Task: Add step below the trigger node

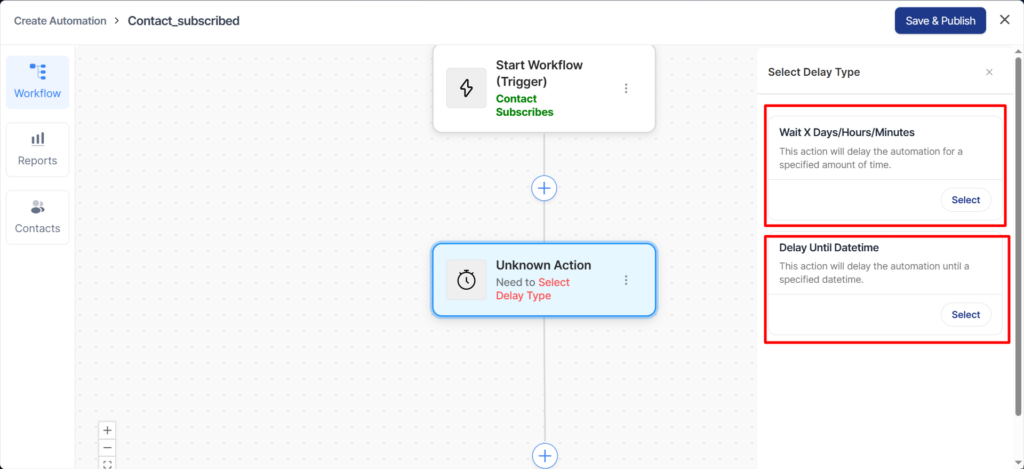Action: pyautogui.click(x=544, y=187)
